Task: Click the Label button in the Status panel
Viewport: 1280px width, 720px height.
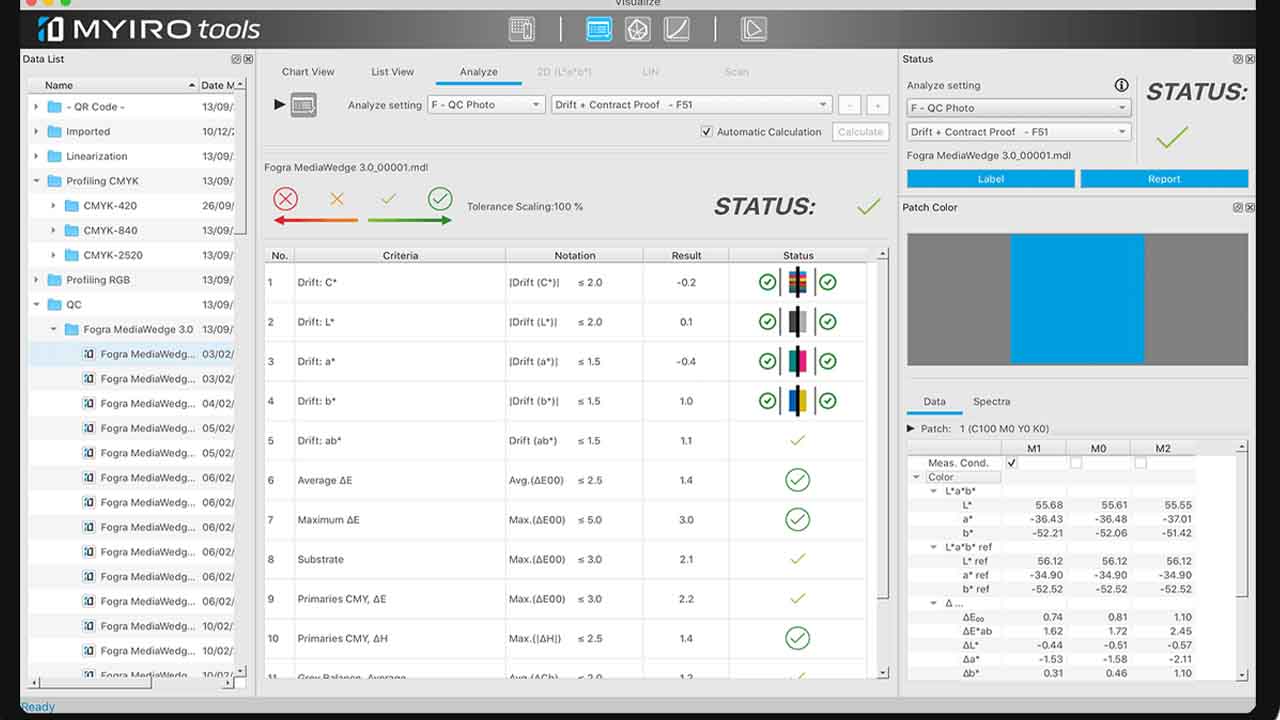Action: 989,178
